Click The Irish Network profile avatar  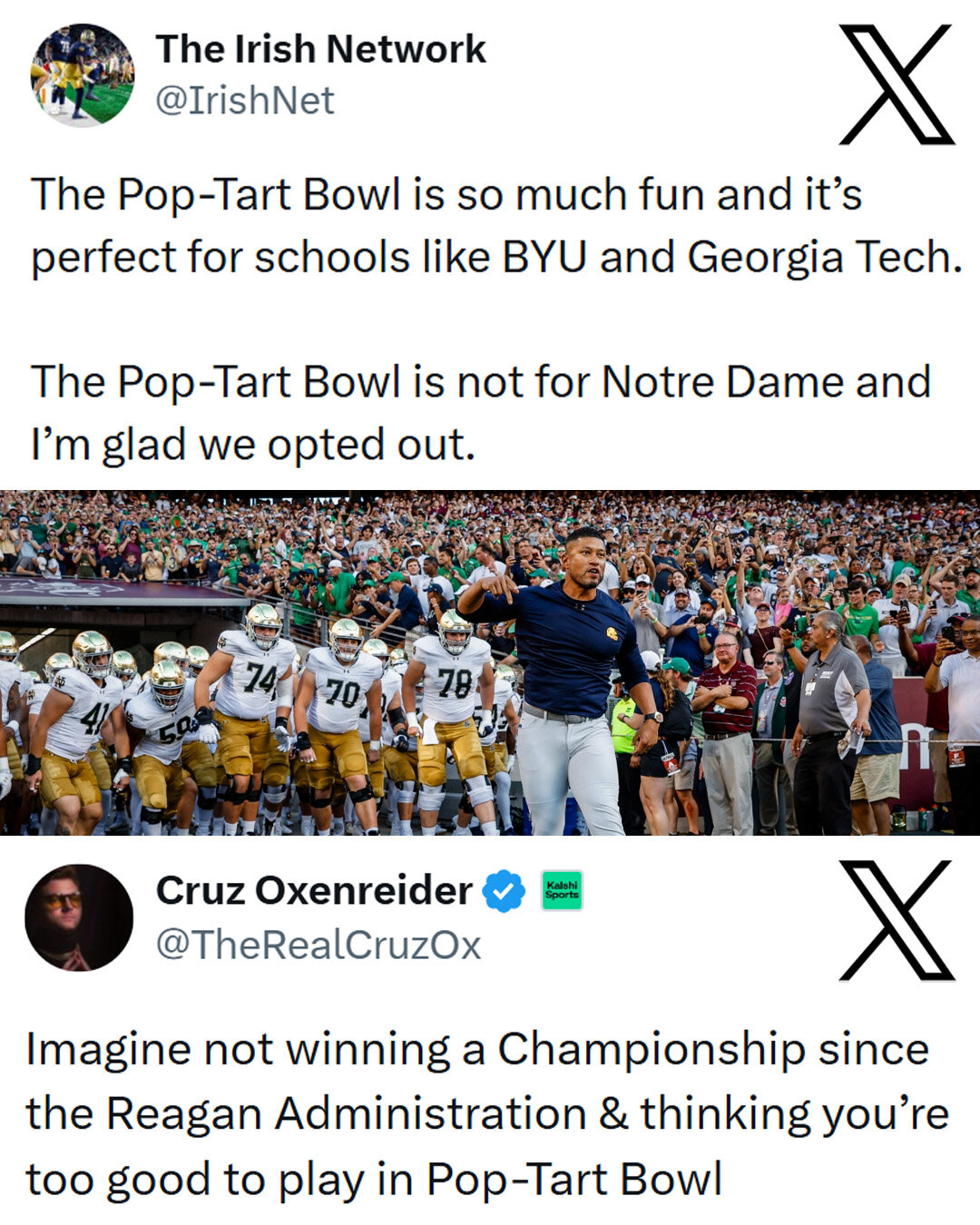(82, 75)
